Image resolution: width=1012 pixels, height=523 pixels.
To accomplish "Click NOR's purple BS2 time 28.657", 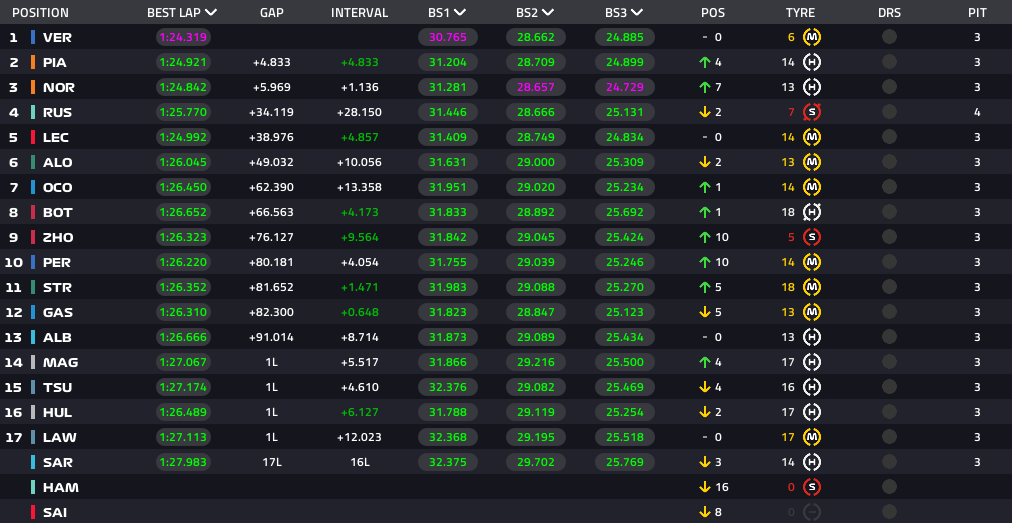I will 536,87.
